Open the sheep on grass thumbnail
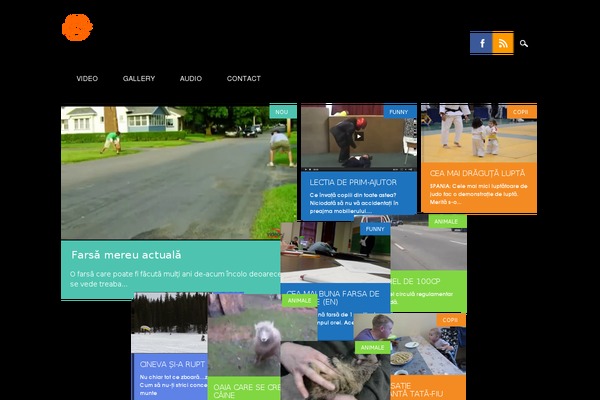Screen dimensions: 600x400 pyautogui.click(x=244, y=335)
